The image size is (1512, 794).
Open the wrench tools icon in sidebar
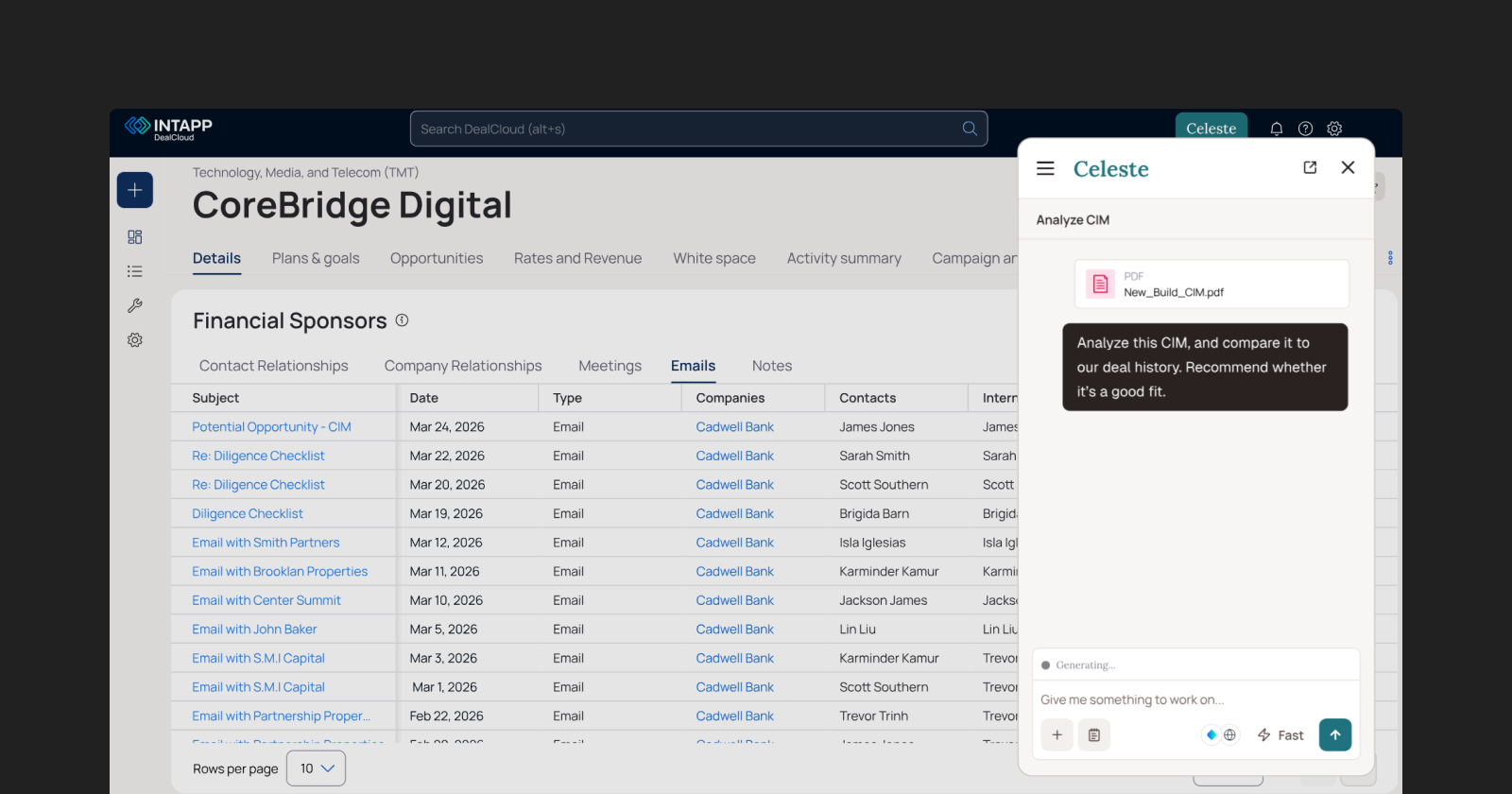[135, 305]
